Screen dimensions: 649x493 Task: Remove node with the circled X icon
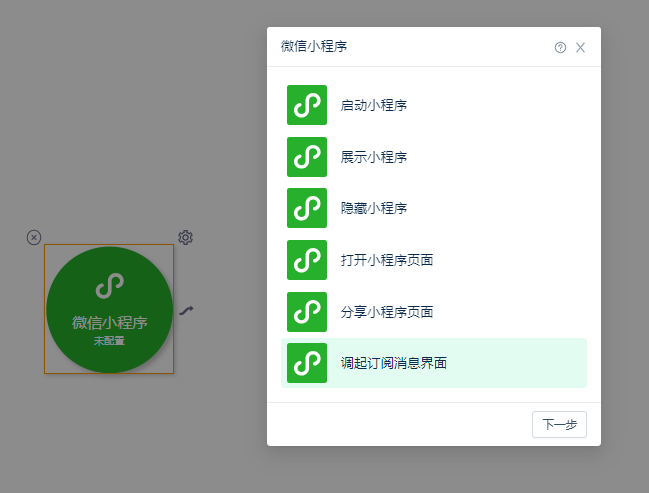pos(34,238)
